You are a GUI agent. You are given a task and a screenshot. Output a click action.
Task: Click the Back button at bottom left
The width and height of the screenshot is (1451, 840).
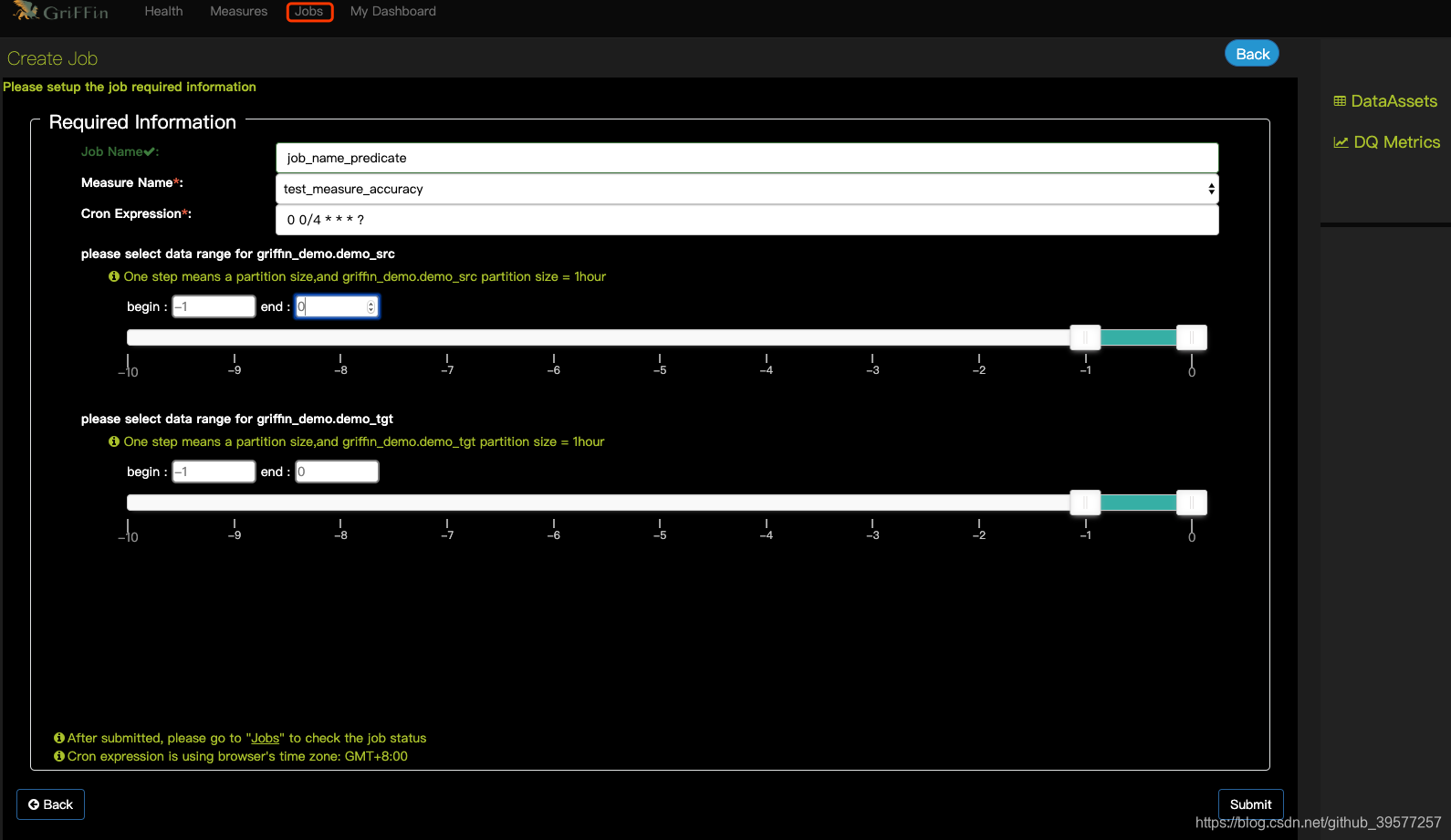[x=50, y=804]
